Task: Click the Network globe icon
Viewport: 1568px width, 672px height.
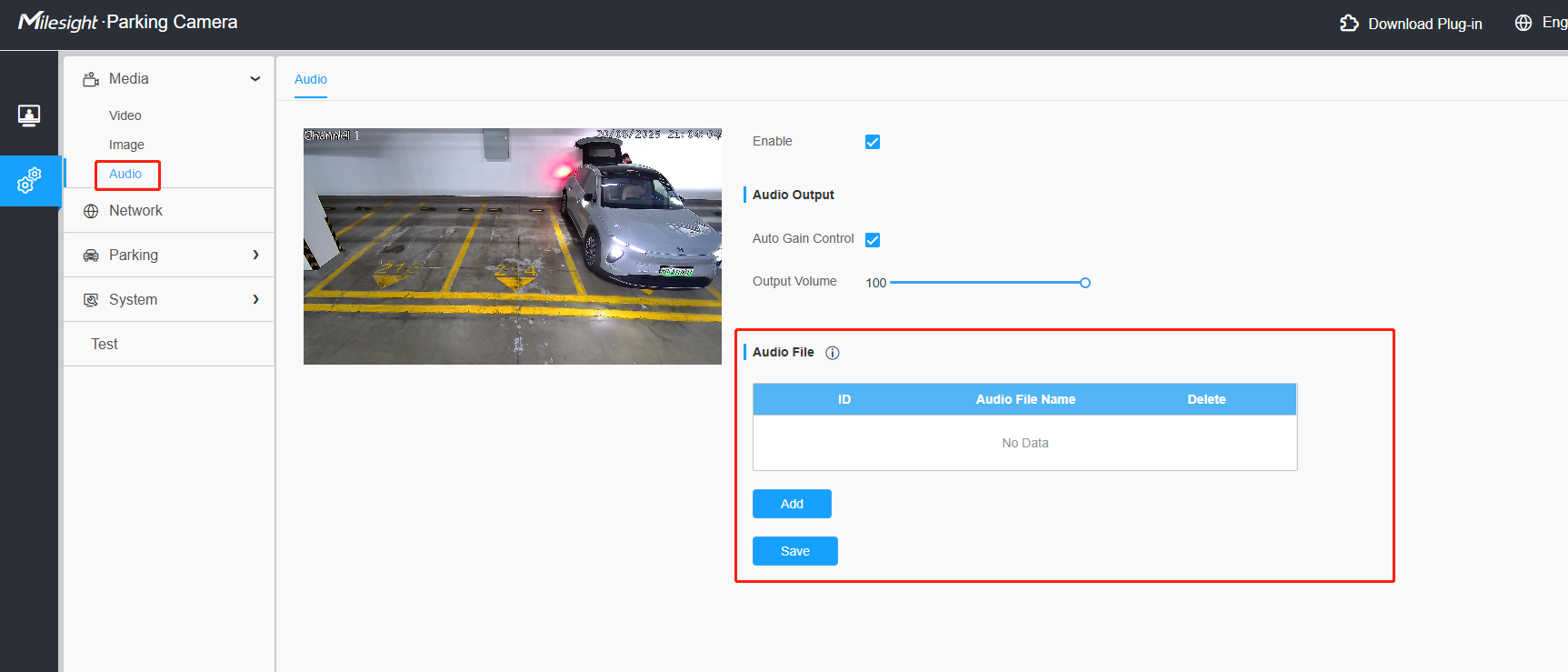Action: pyautogui.click(x=91, y=211)
